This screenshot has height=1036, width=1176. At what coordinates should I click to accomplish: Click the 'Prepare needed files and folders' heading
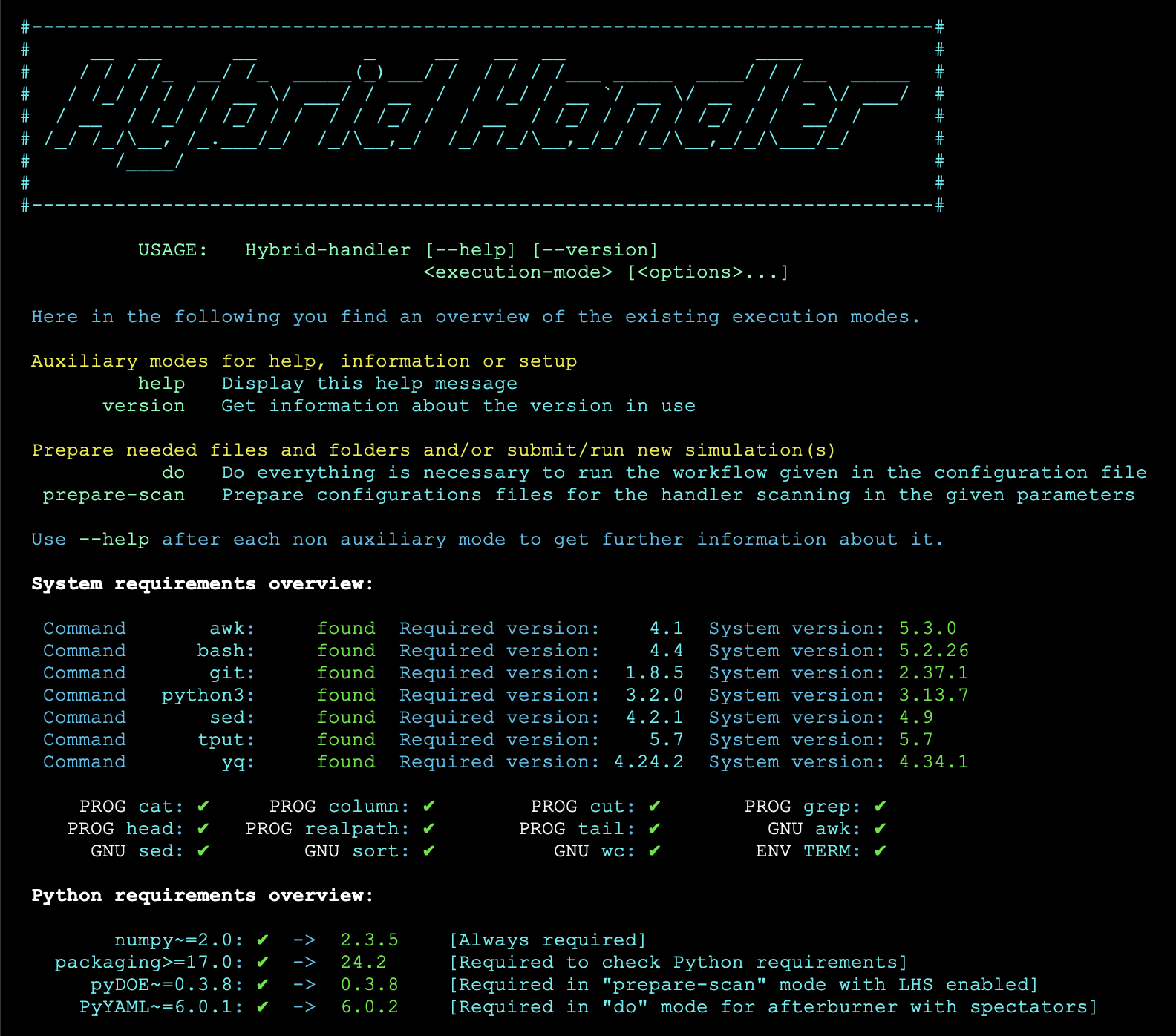(434, 450)
